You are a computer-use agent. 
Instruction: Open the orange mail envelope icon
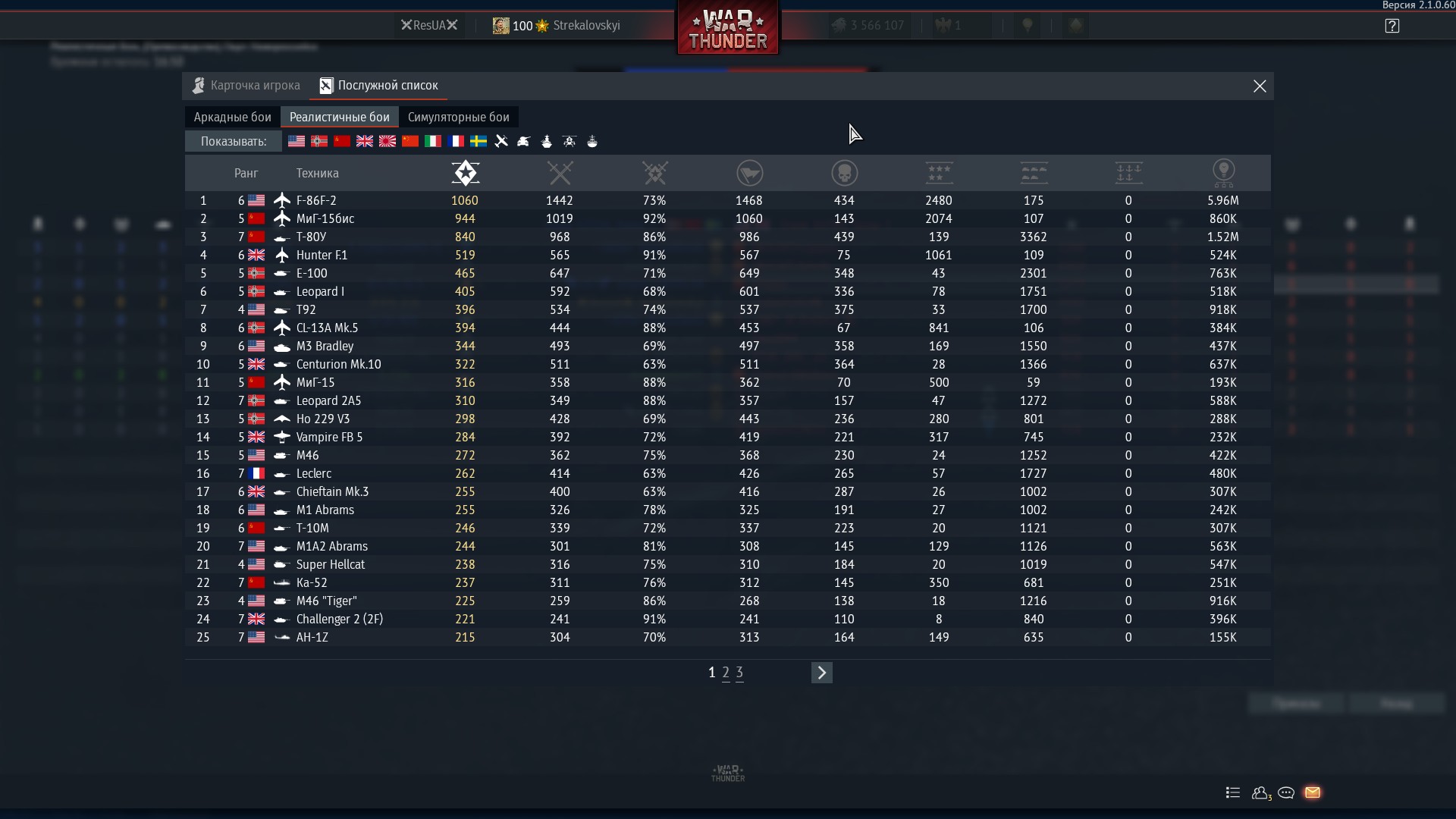tap(1313, 792)
